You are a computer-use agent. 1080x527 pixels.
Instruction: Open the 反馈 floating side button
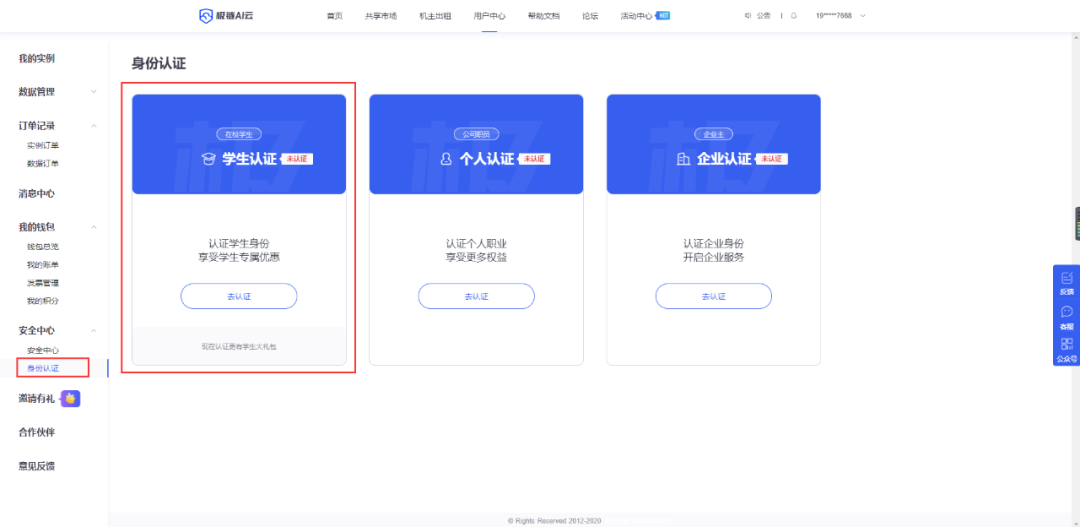[x=1067, y=284]
